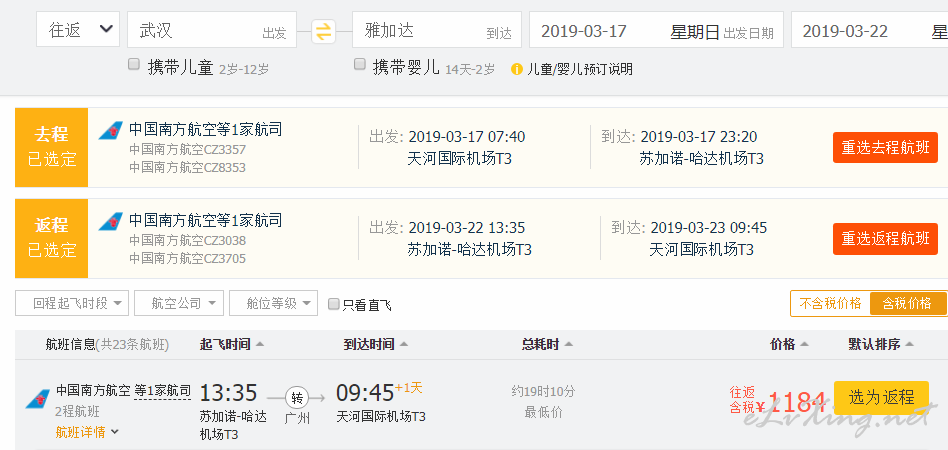Screen dimensions: 948x450
Task: Click the airline logo in flight results list
Action: point(37,399)
